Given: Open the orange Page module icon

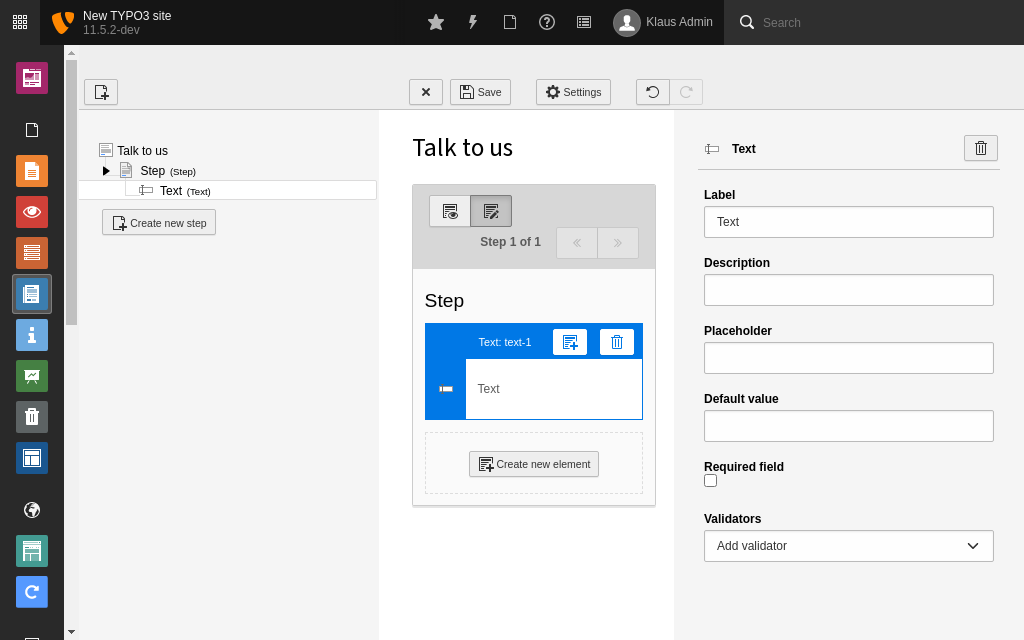Looking at the screenshot, I should click(x=32, y=171).
